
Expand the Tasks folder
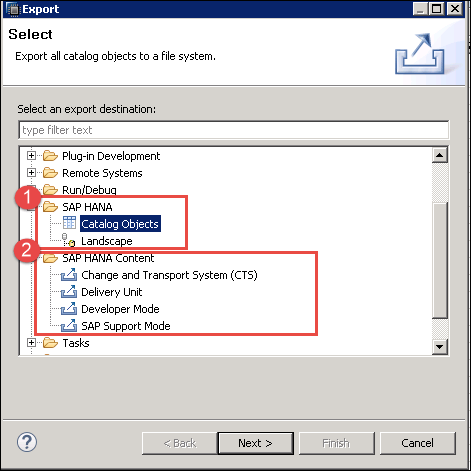(x=31, y=343)
